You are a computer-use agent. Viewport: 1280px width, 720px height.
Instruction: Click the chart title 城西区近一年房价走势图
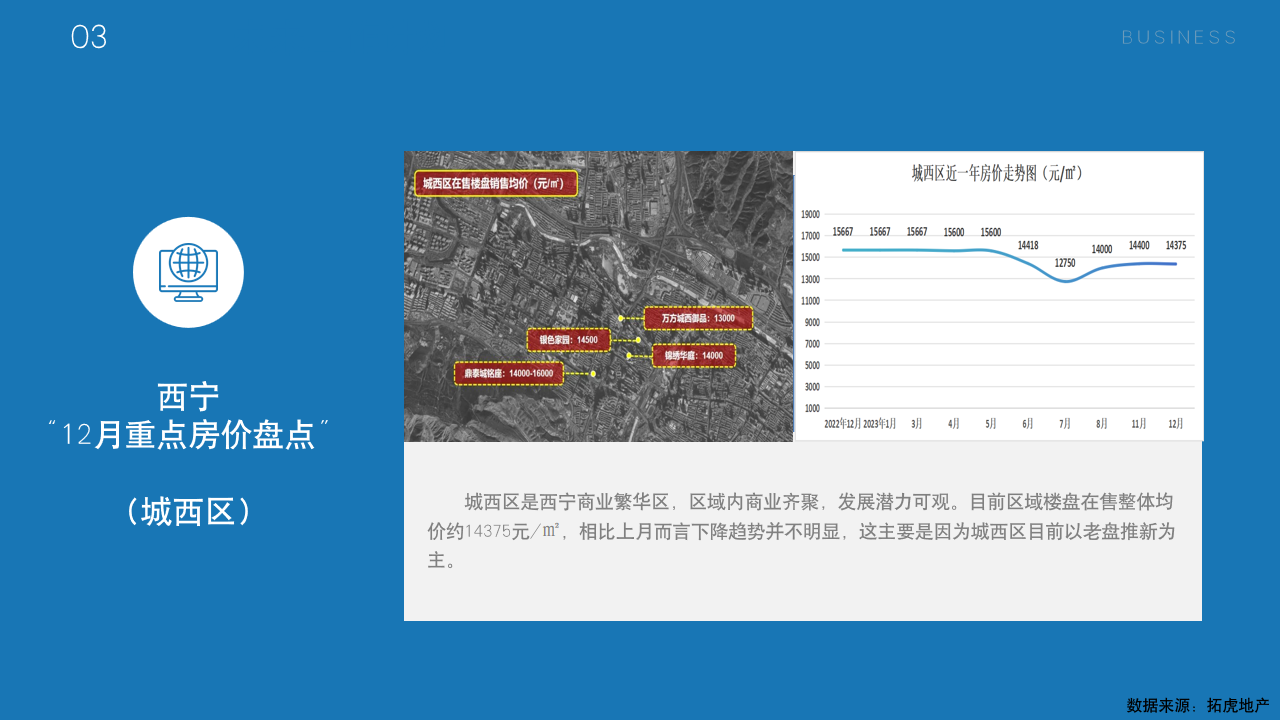pos(997,173)
